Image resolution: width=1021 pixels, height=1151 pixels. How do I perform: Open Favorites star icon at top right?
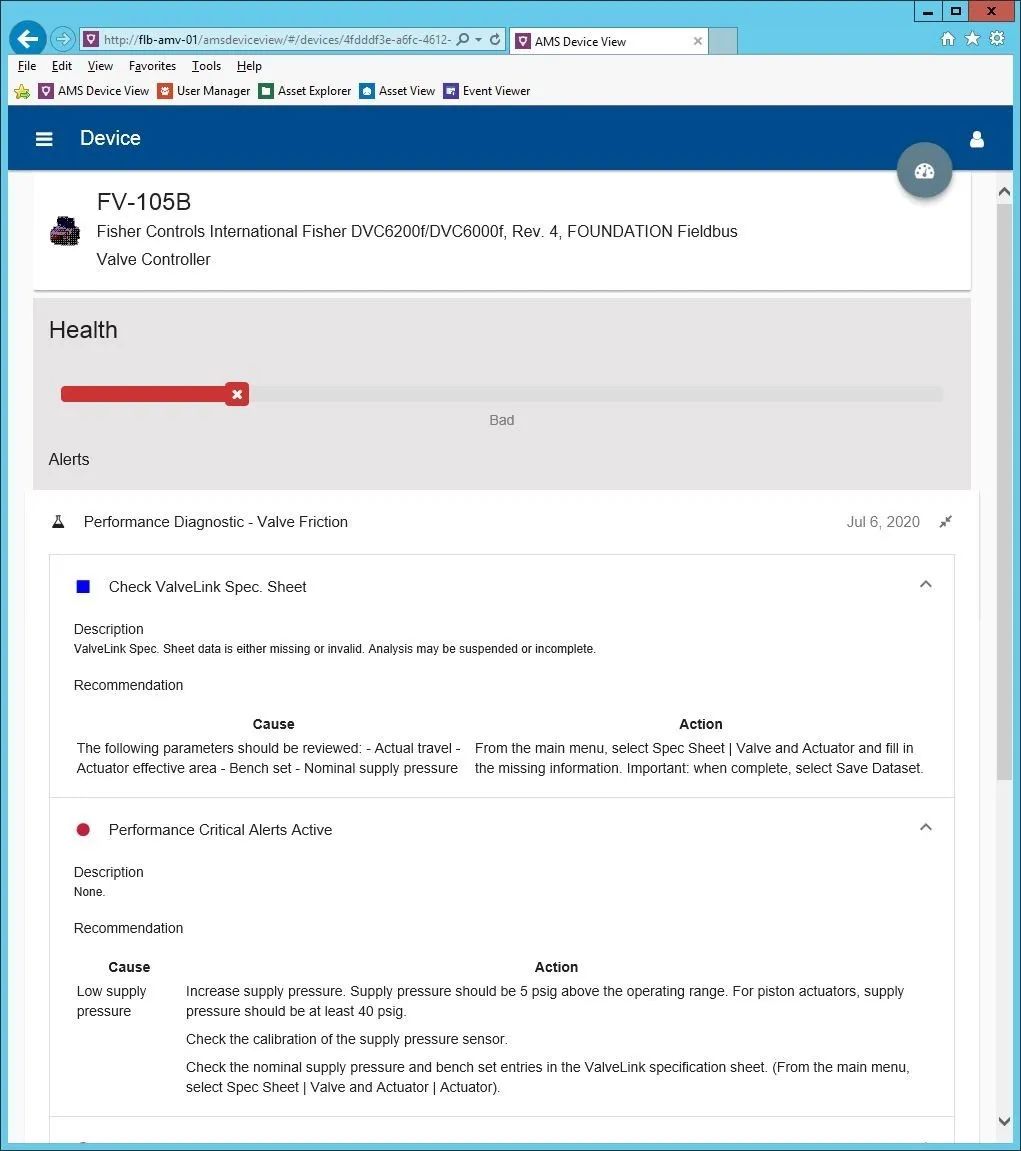tap(972, 38)
